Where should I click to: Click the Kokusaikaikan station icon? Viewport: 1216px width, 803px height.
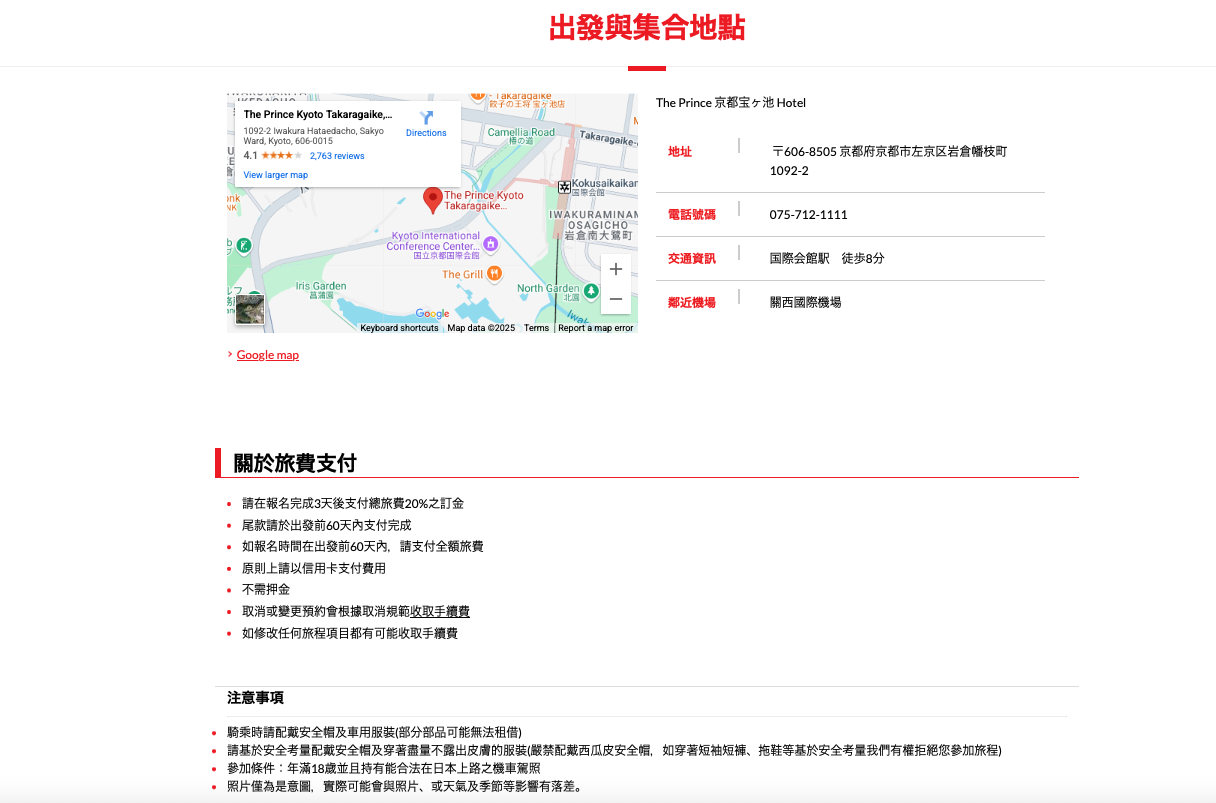(564, 187)
